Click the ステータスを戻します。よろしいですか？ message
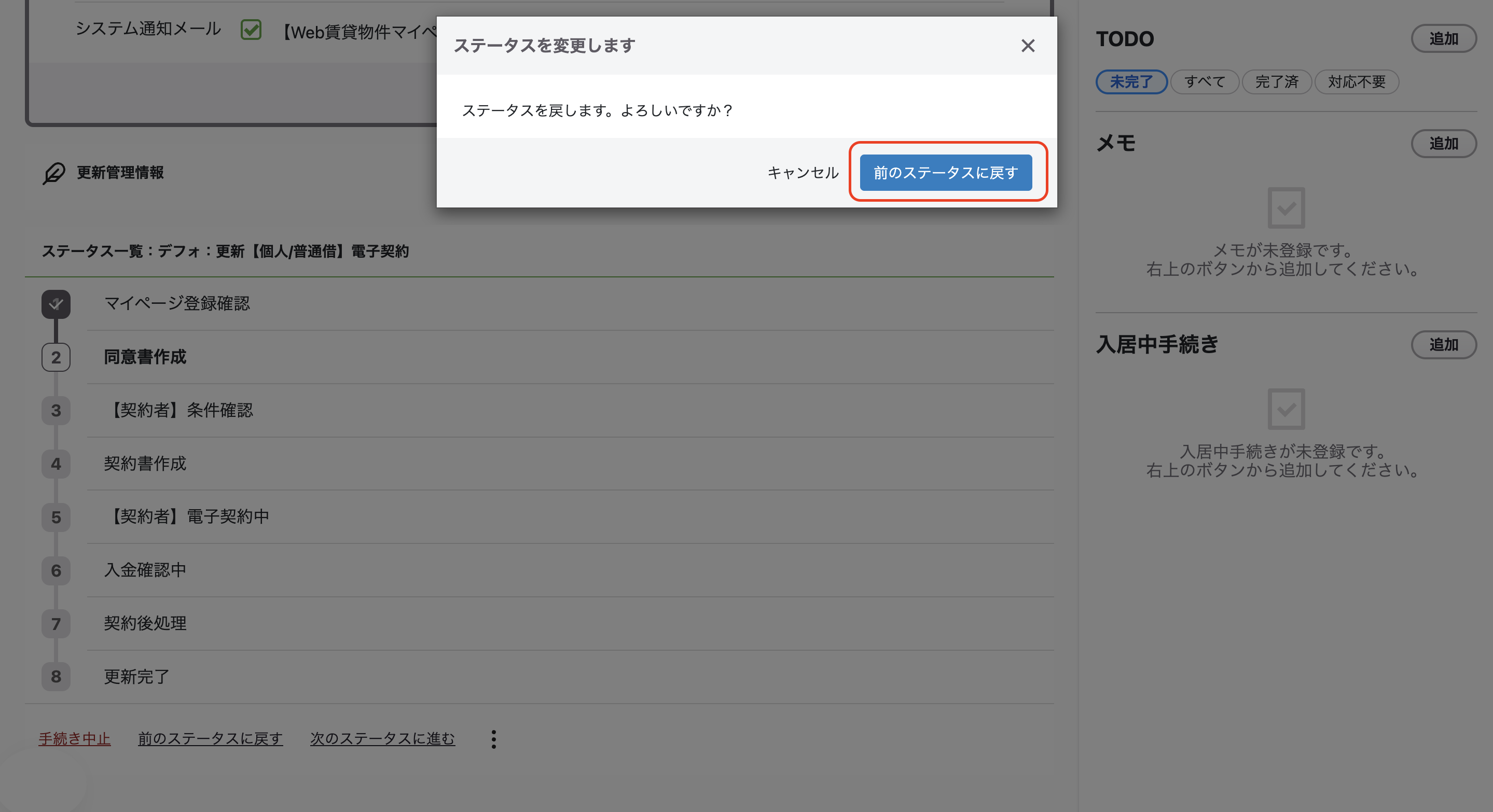Viewport: 1493px width, 812px height. pyautogui.click(x=598, y=110)
